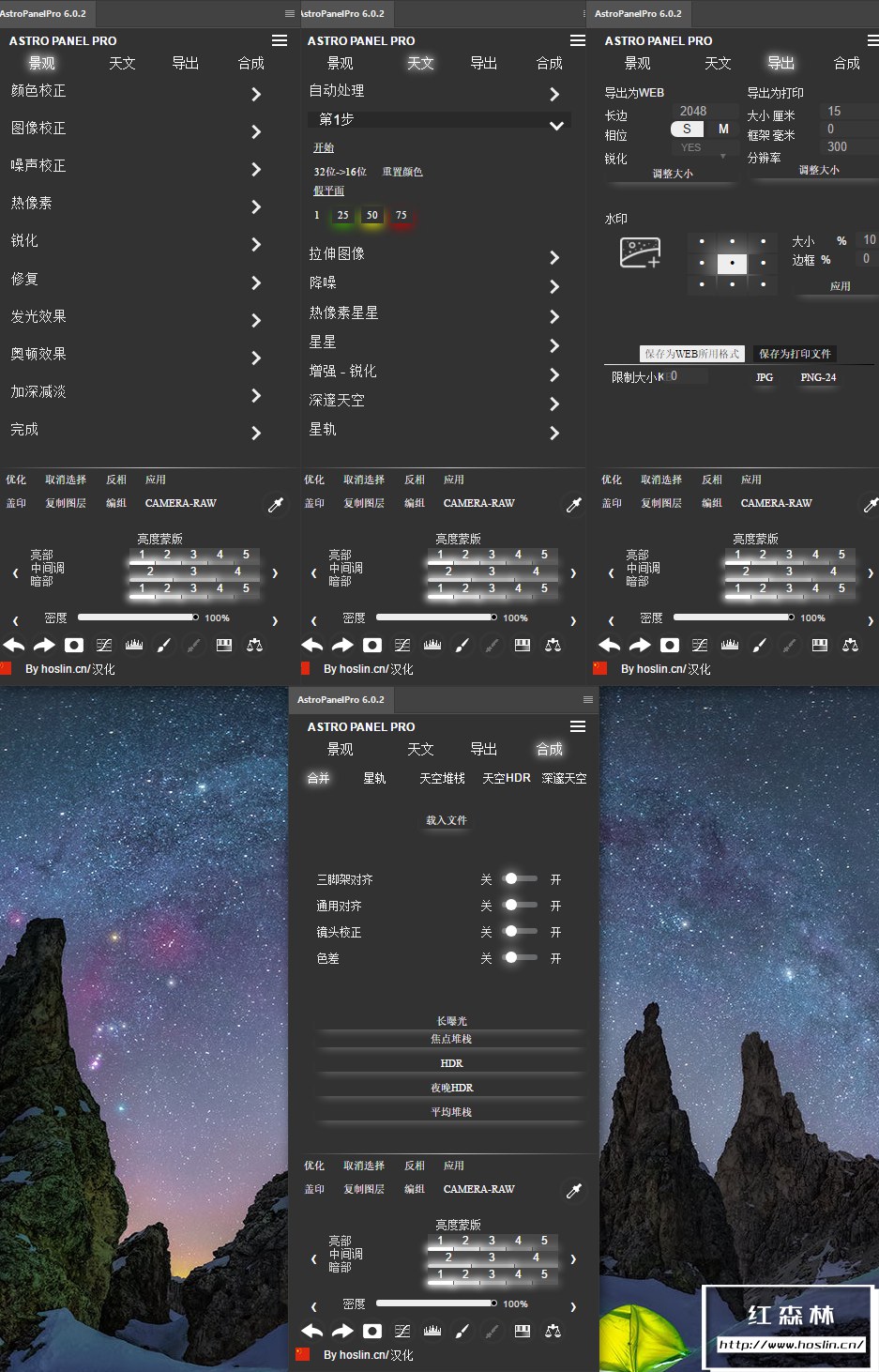The image size is (879, 1372).
Task: Pick the eyedropper in the 颜色校正 panel
Action: 276,505
